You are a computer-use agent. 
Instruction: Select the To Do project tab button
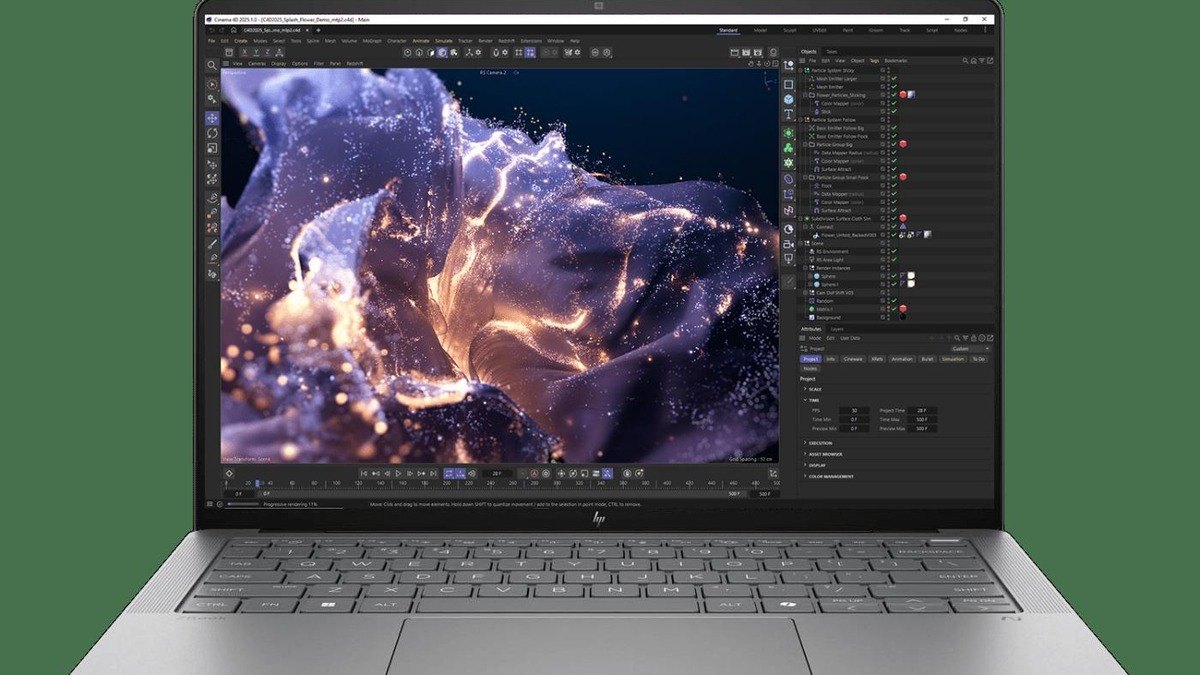coord(979,359)
